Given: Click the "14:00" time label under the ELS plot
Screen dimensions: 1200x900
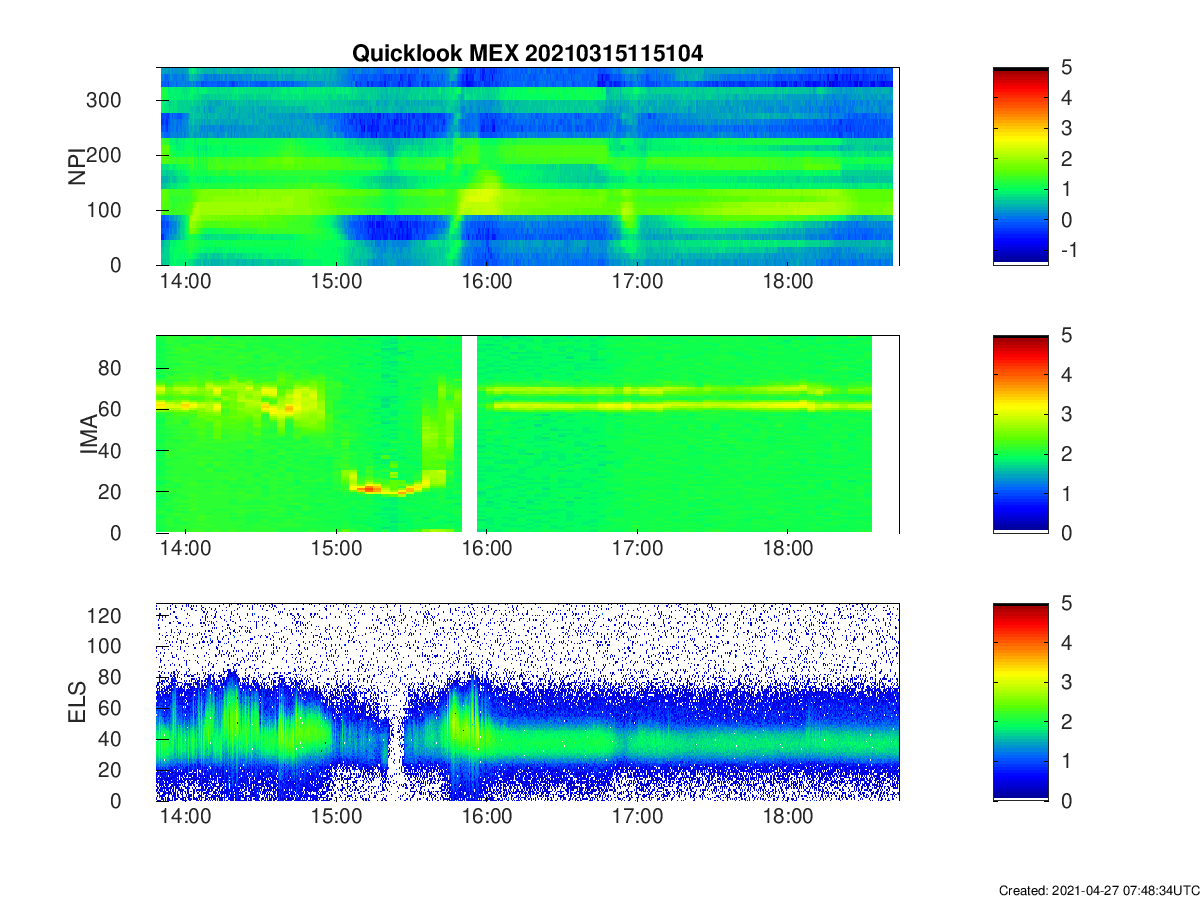Looking at the screenshot, I should pos(186,817).
